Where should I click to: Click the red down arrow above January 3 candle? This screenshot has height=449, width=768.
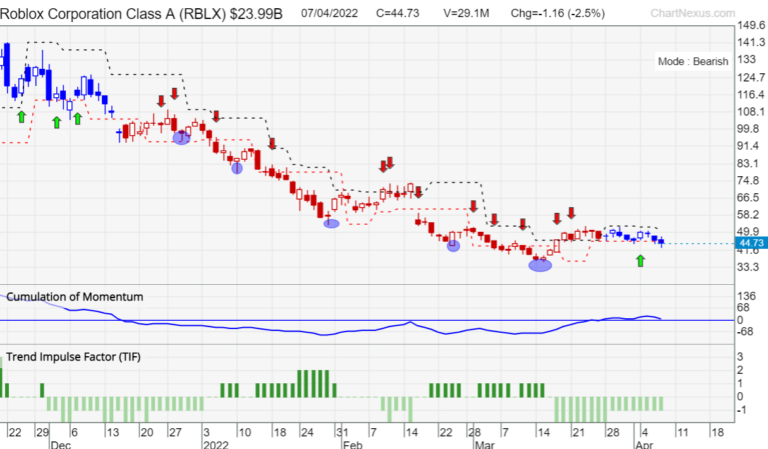click(x=216, y=116)
